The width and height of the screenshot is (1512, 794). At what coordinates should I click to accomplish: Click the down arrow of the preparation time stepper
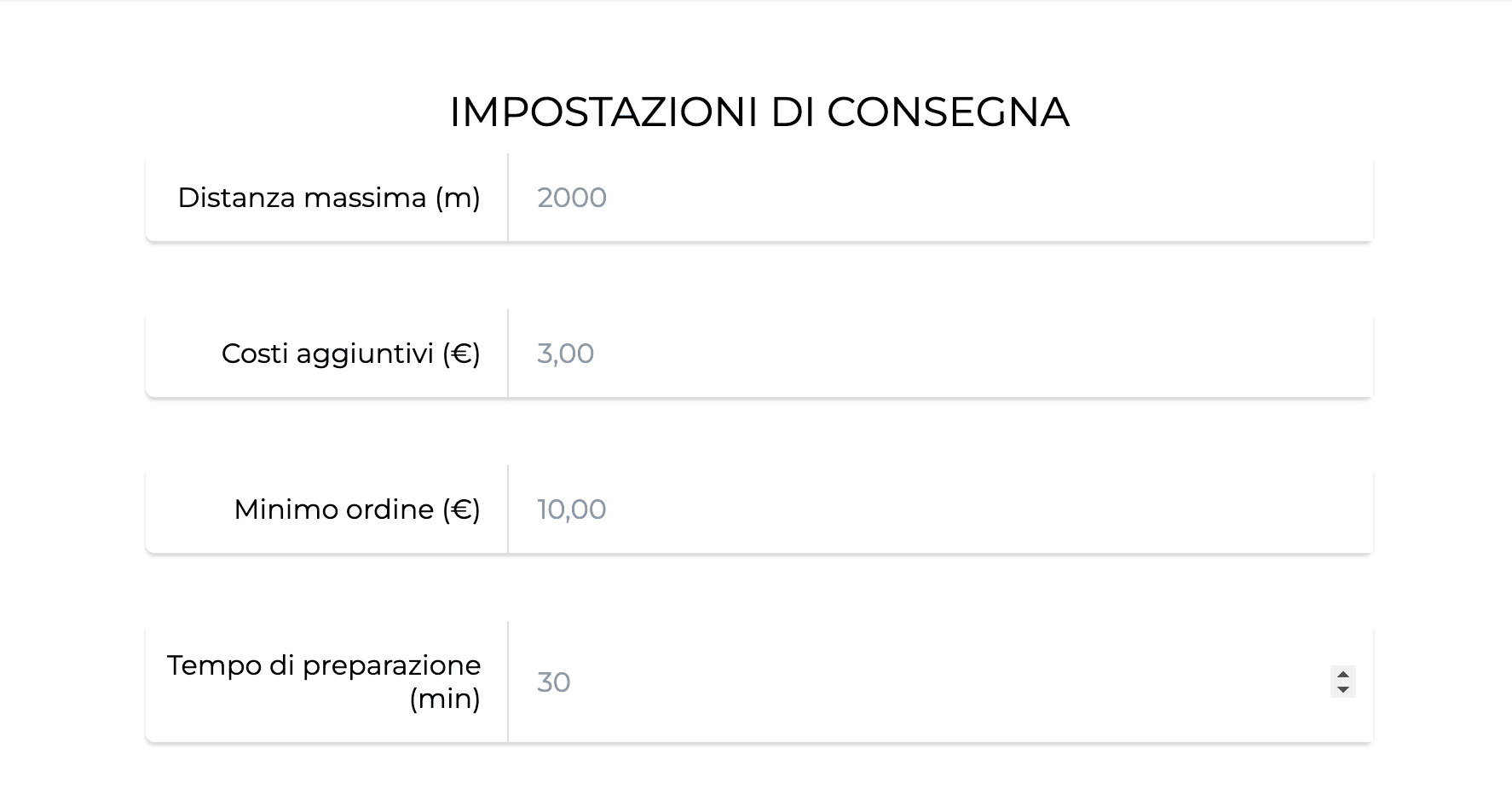point(1342,689)
